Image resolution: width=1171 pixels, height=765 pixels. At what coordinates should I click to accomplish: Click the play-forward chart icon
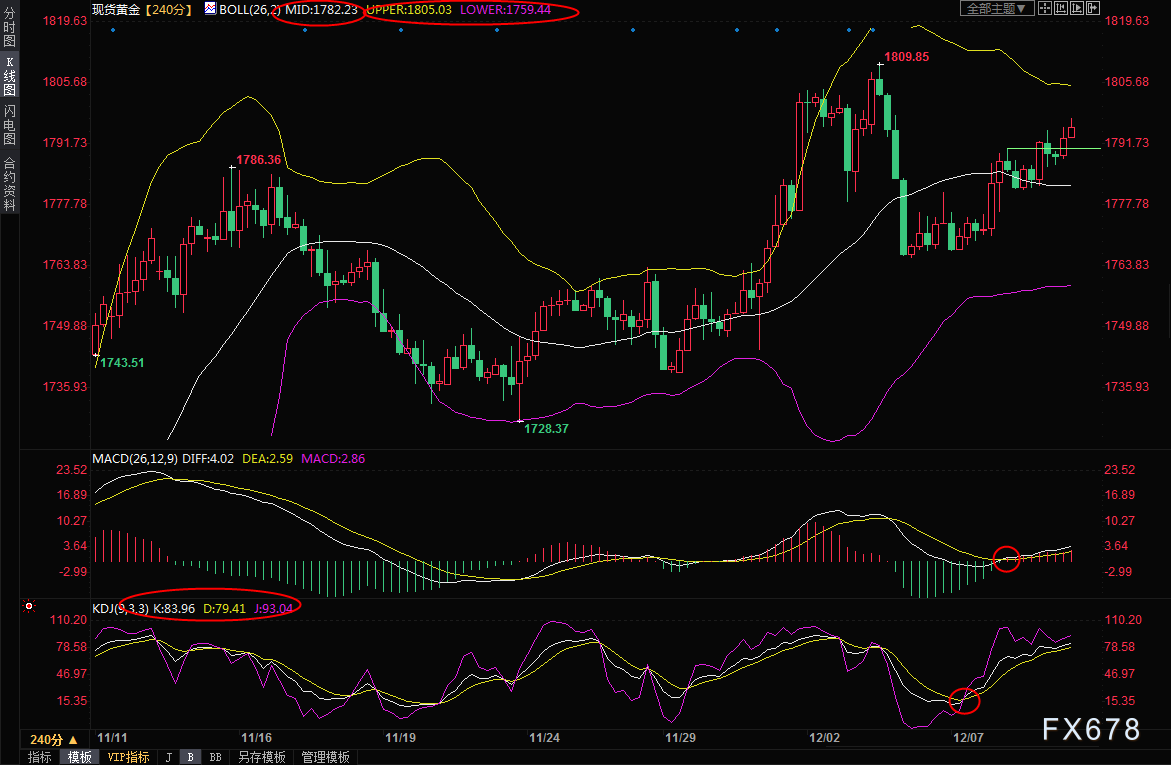1078,9
